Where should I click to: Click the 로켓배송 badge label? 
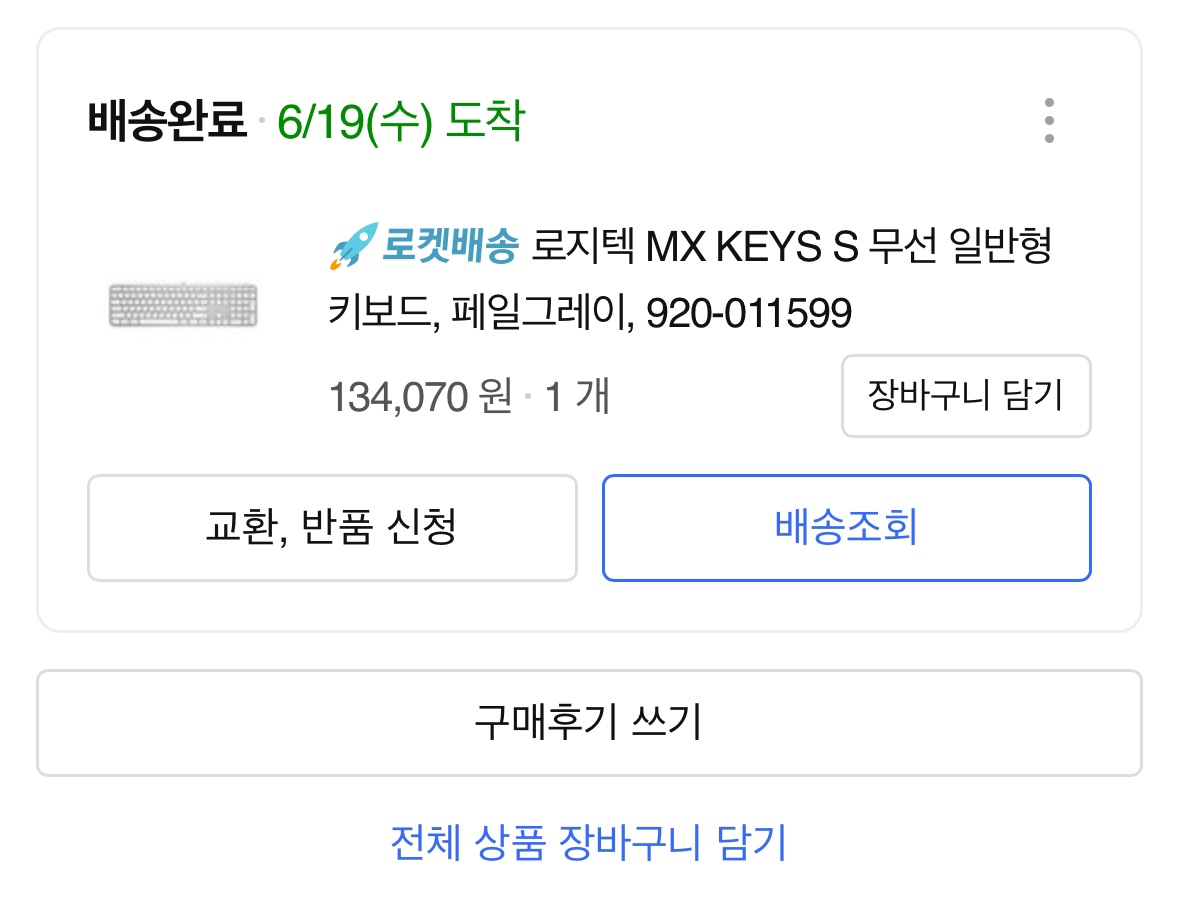click(450, 246)
